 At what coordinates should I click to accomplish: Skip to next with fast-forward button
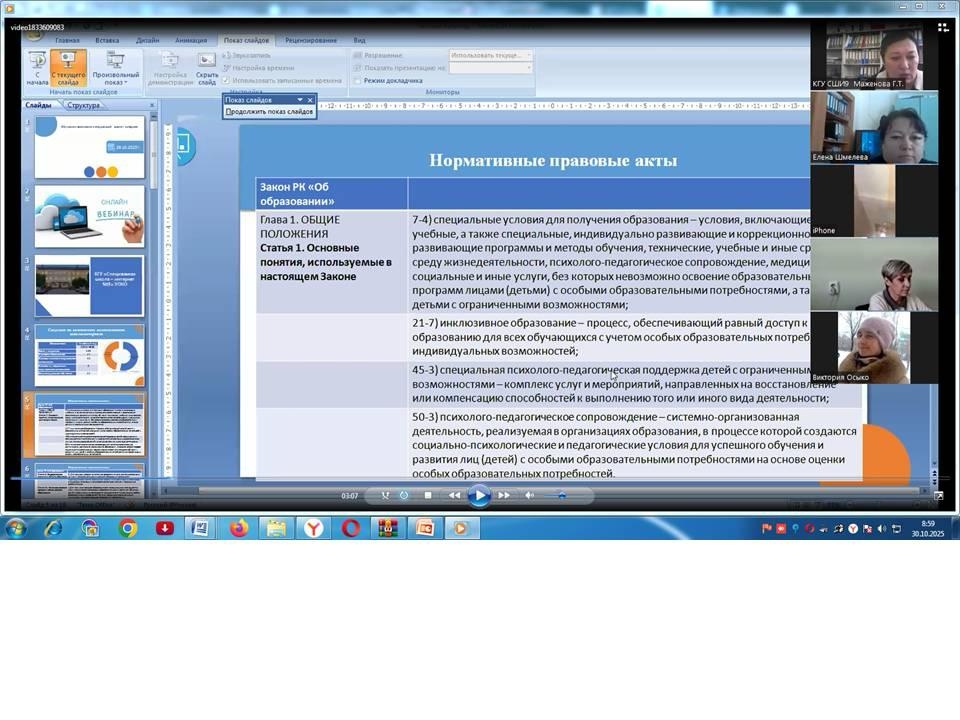[x=504, y=495]
